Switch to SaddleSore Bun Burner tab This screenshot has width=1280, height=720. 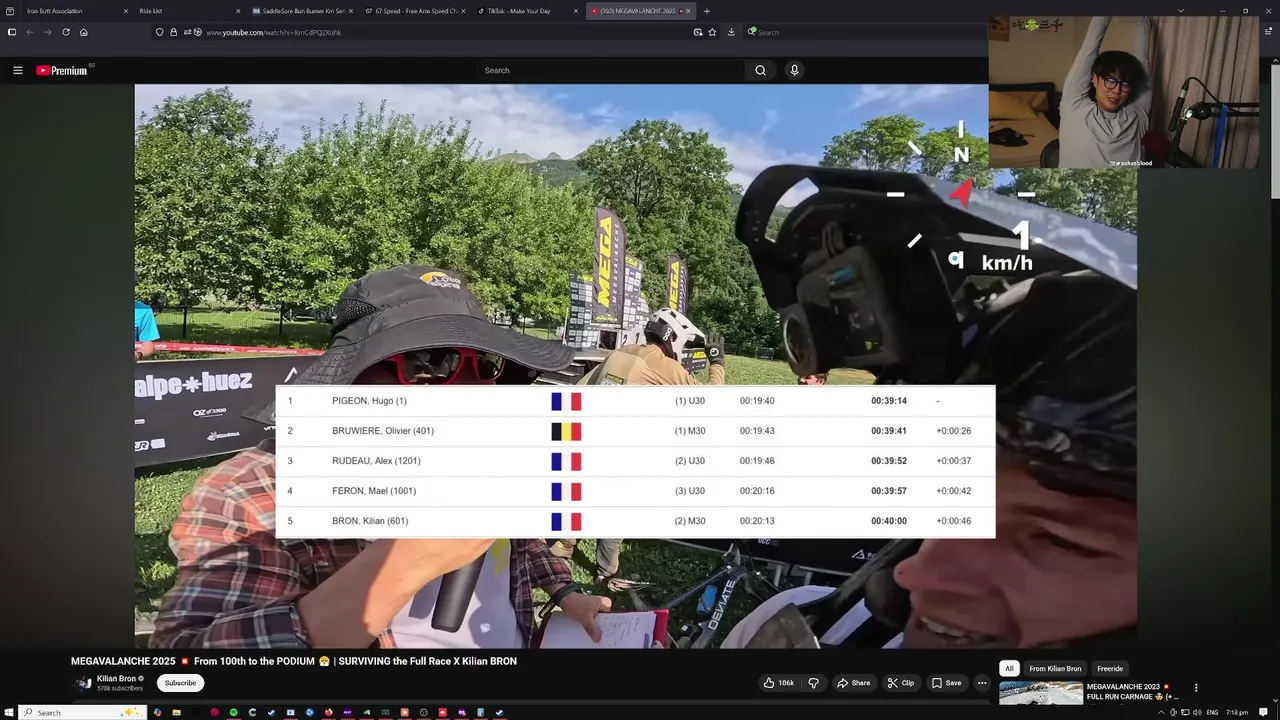pyautogui.click(x=300, y=11)
